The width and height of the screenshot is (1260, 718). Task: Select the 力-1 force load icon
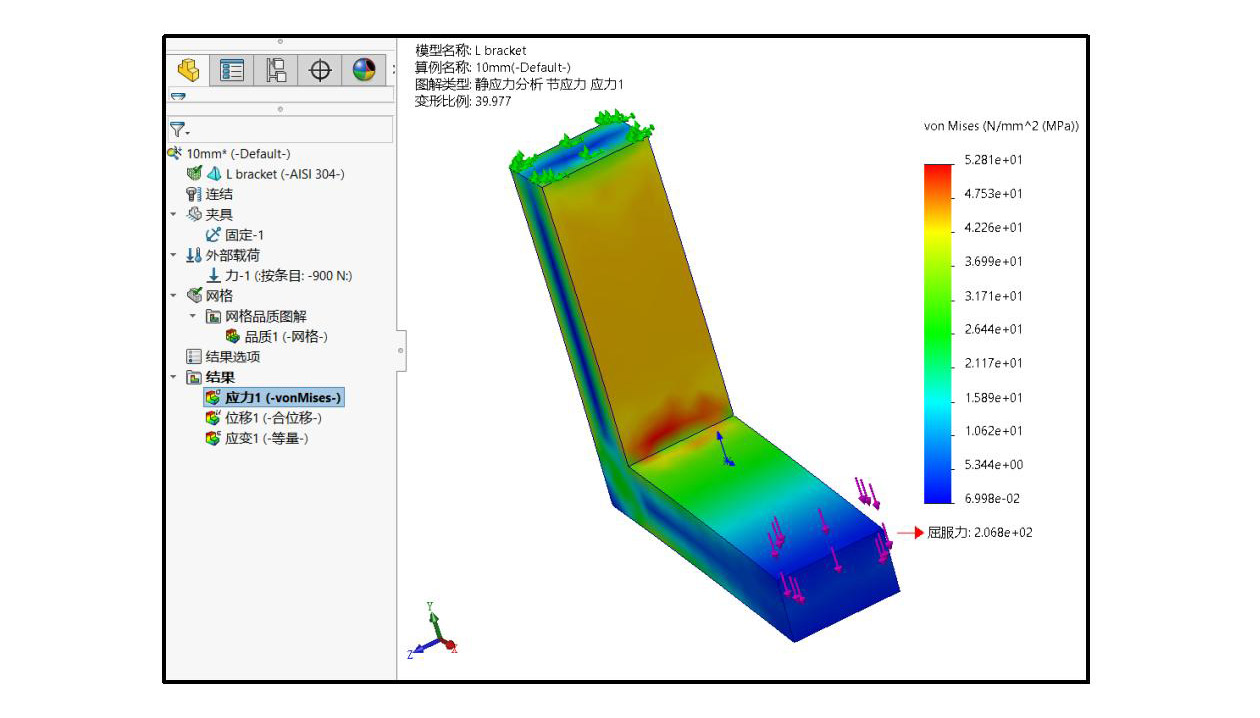click(x=213, y=276)
